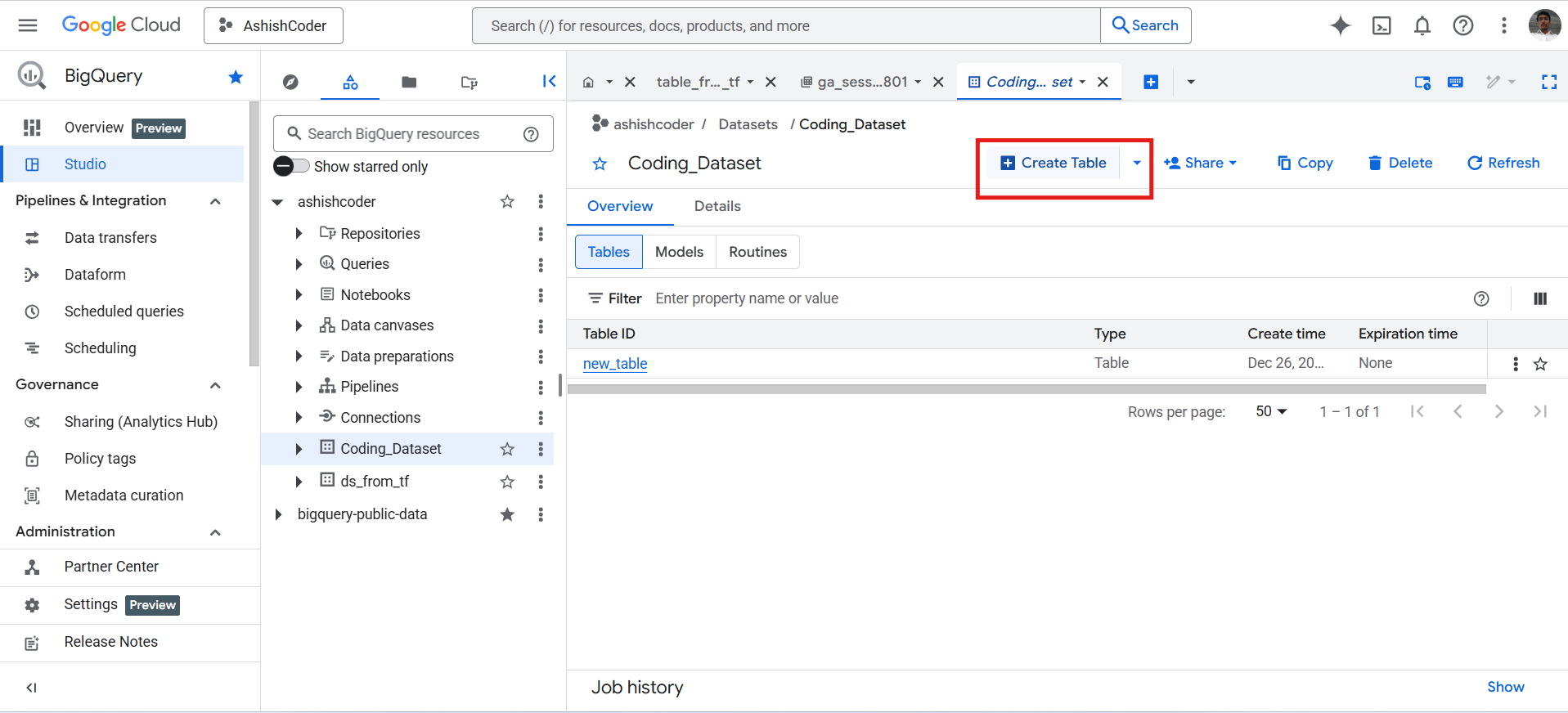Viewport: 1568px width, 713px height.
Task: Add a new tab with plus icon
Action: (x=1151, y=82)
